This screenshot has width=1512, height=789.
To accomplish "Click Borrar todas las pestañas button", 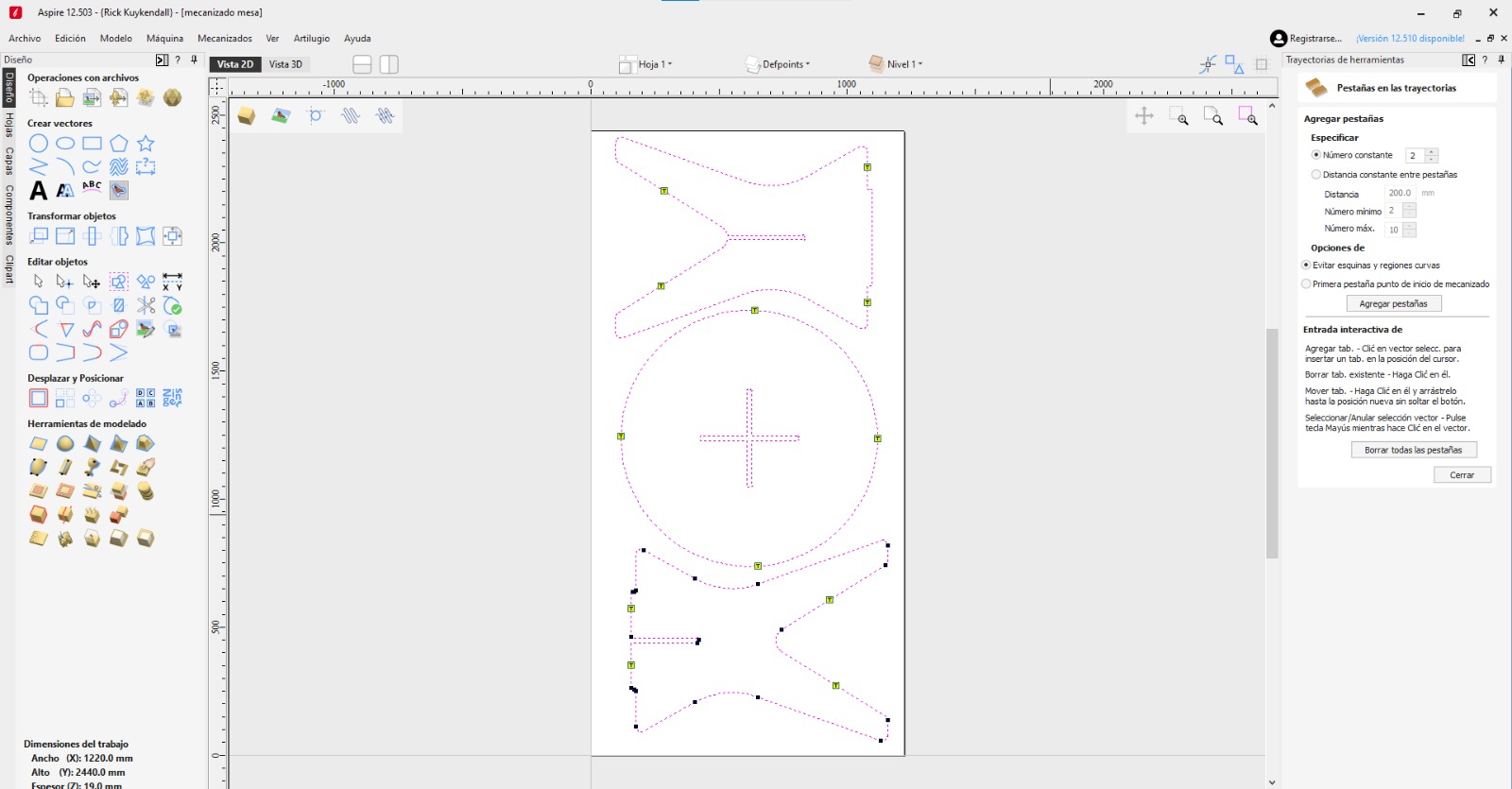I will click(x=1413, y=450).
